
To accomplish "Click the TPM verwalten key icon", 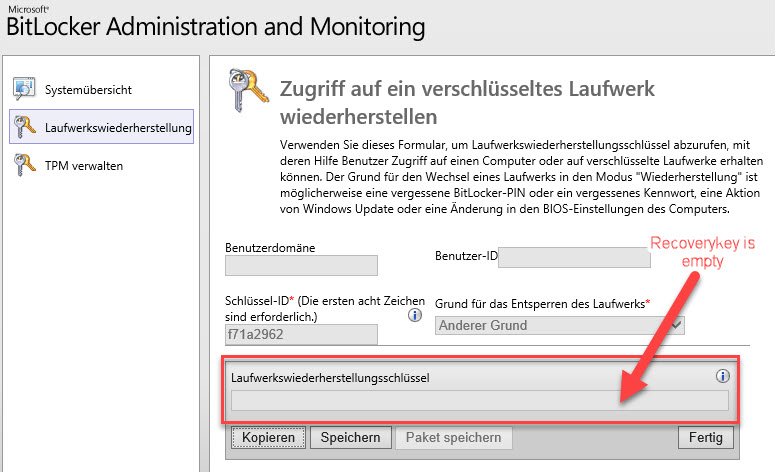I will [x=25, y=165].
